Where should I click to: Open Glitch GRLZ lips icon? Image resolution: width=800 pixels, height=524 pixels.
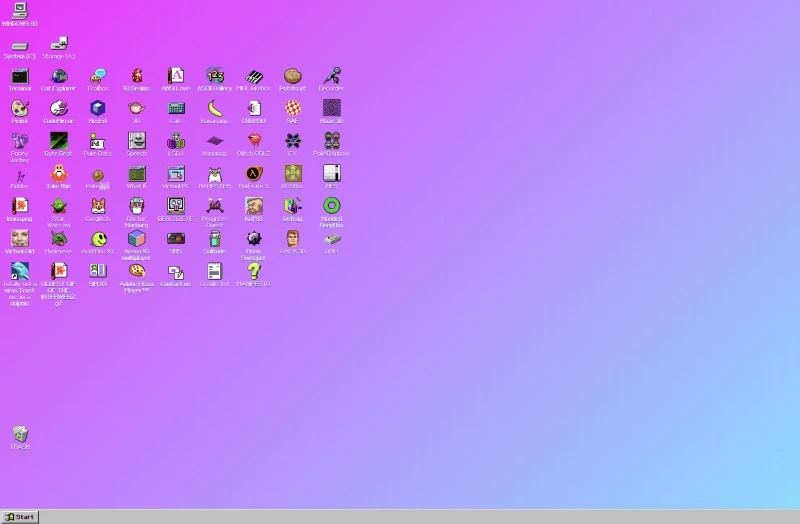click(x=254, y=141)
